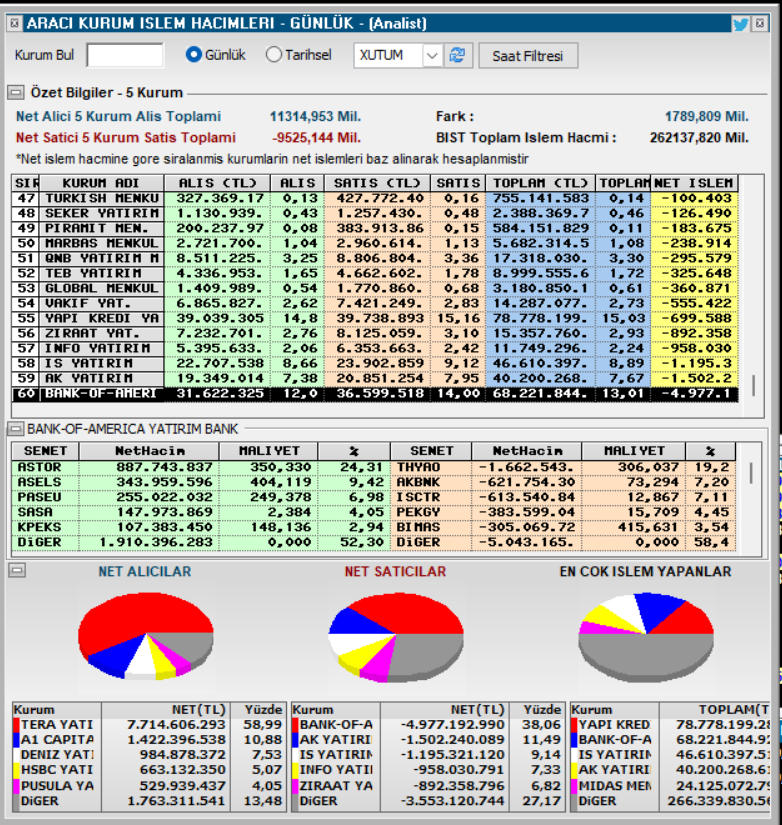782x825 pixels.
Task: Select the GLOBAL MENKUL row
Action: [375, 288]
